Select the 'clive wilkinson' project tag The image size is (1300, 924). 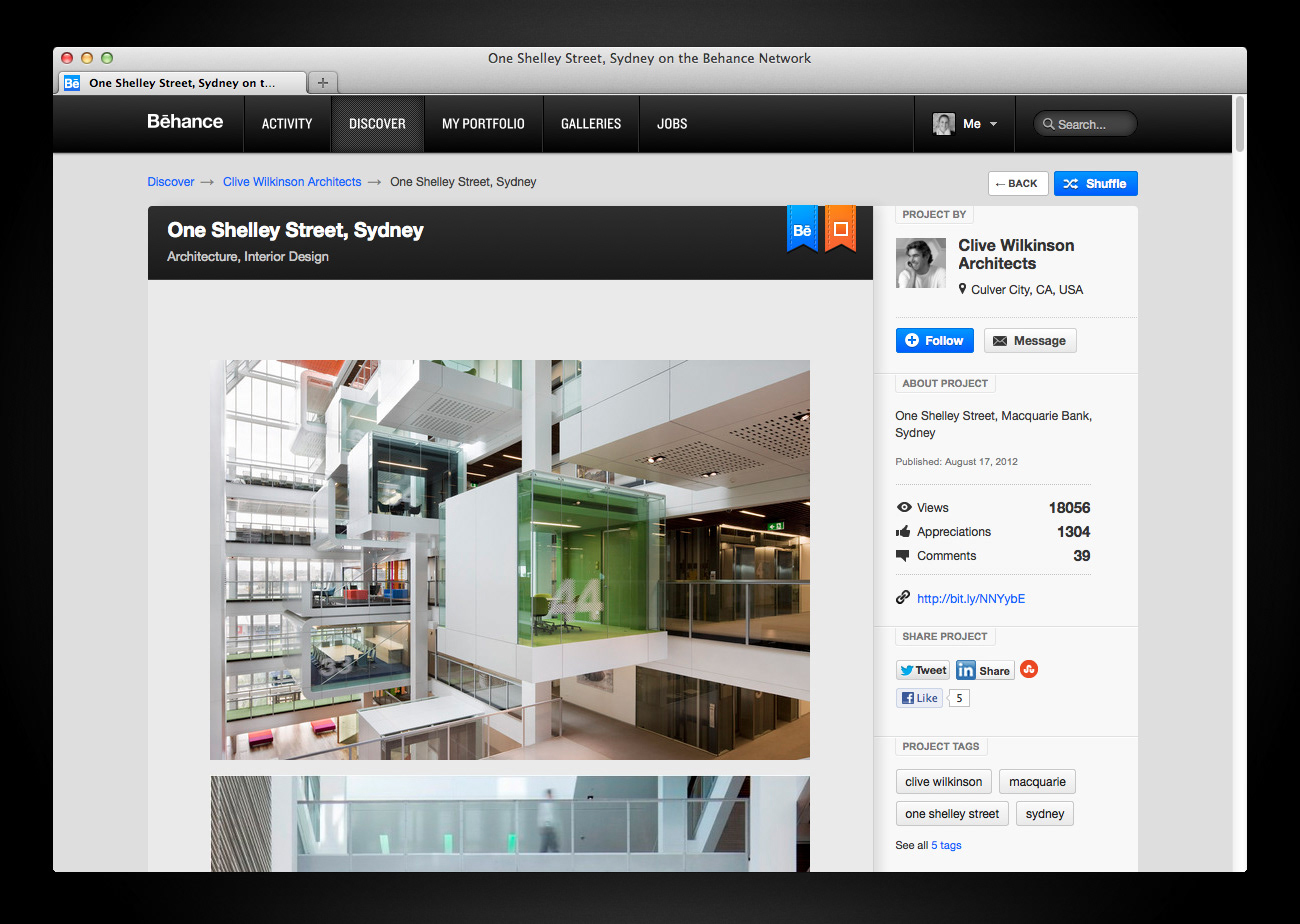944,782
